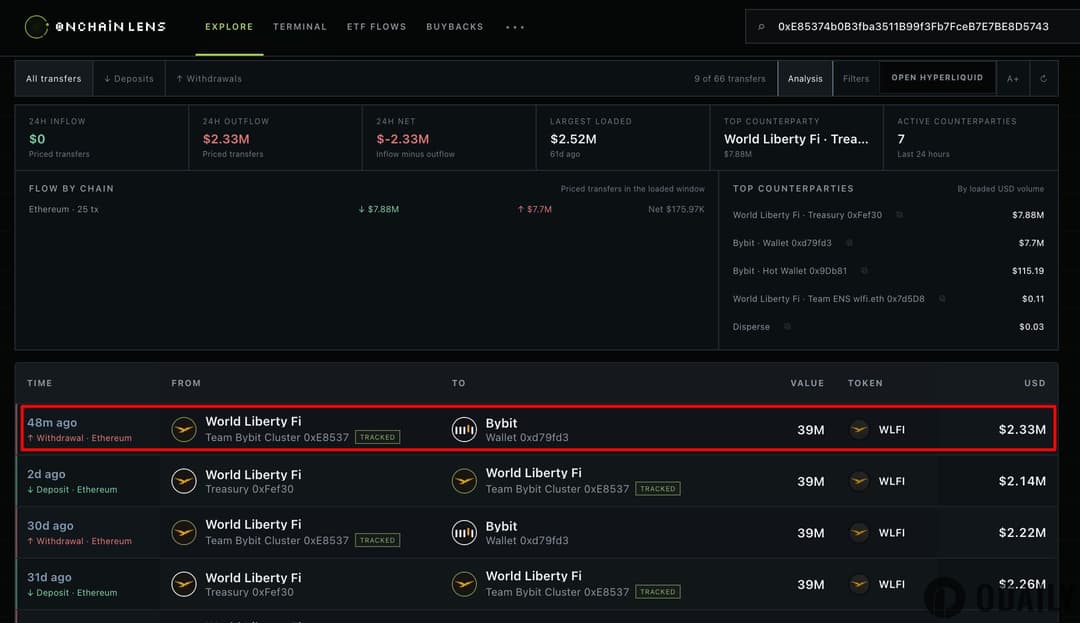Show only Withdrawals
Viewport: 1080px width, 623px height.
[209, 78]
